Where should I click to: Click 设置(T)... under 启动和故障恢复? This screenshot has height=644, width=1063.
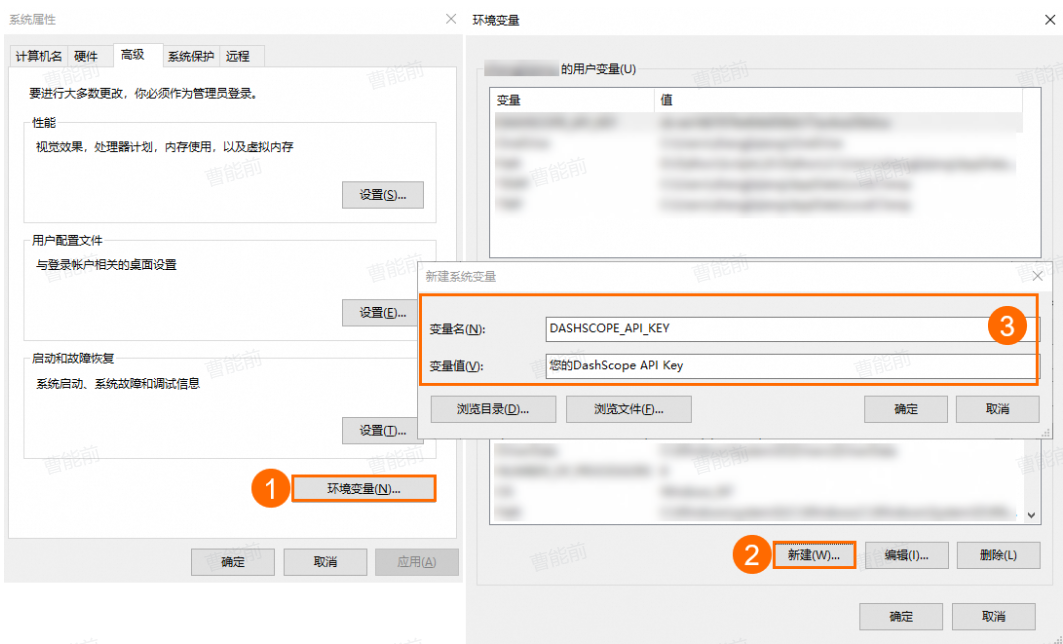tap(382, 430)
